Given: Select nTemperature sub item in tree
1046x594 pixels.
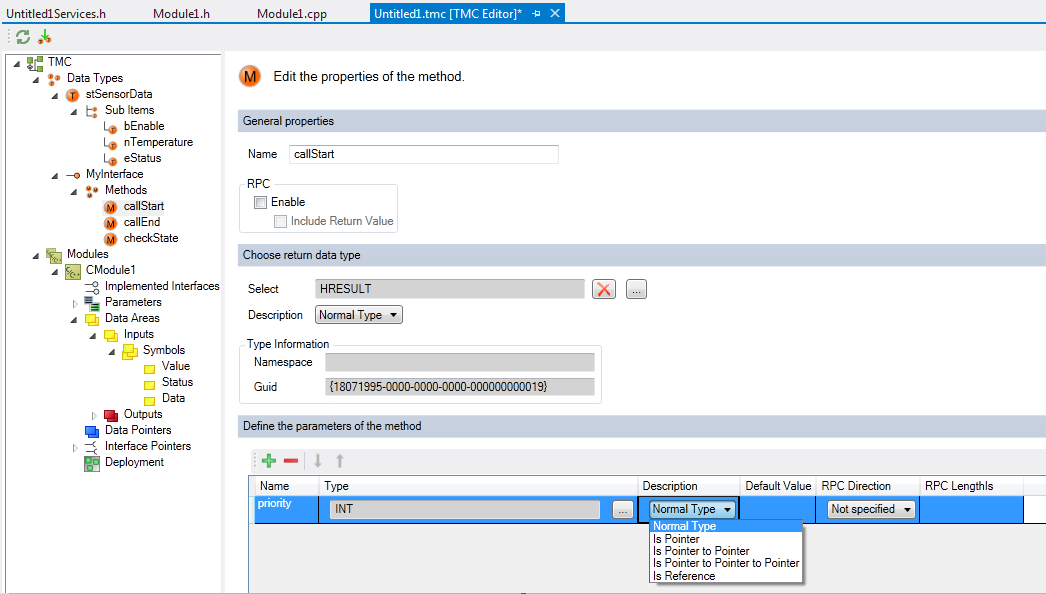Looking at the screenshot, I should point(158,142).
